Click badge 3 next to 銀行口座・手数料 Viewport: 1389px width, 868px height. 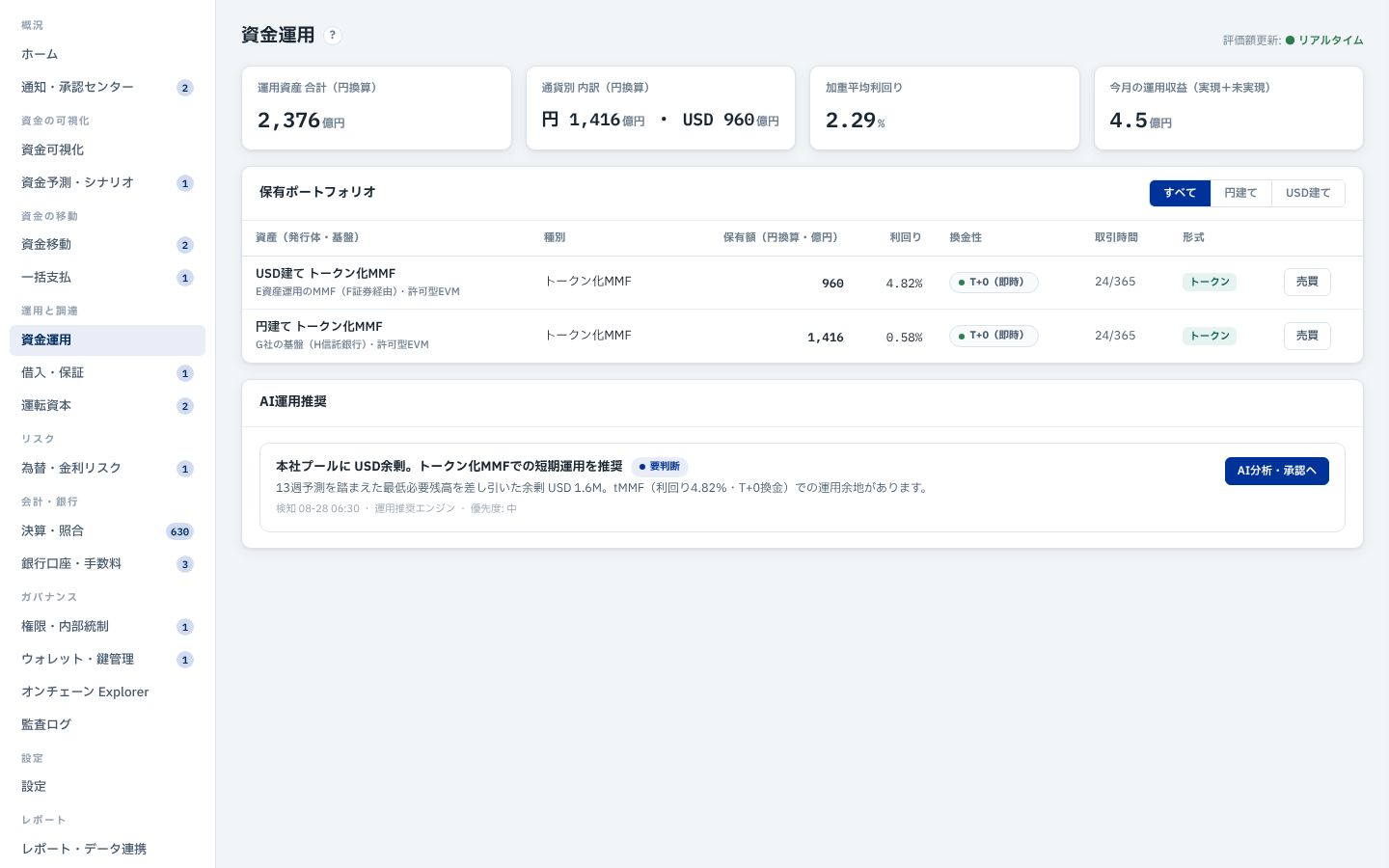coord(185,564)
